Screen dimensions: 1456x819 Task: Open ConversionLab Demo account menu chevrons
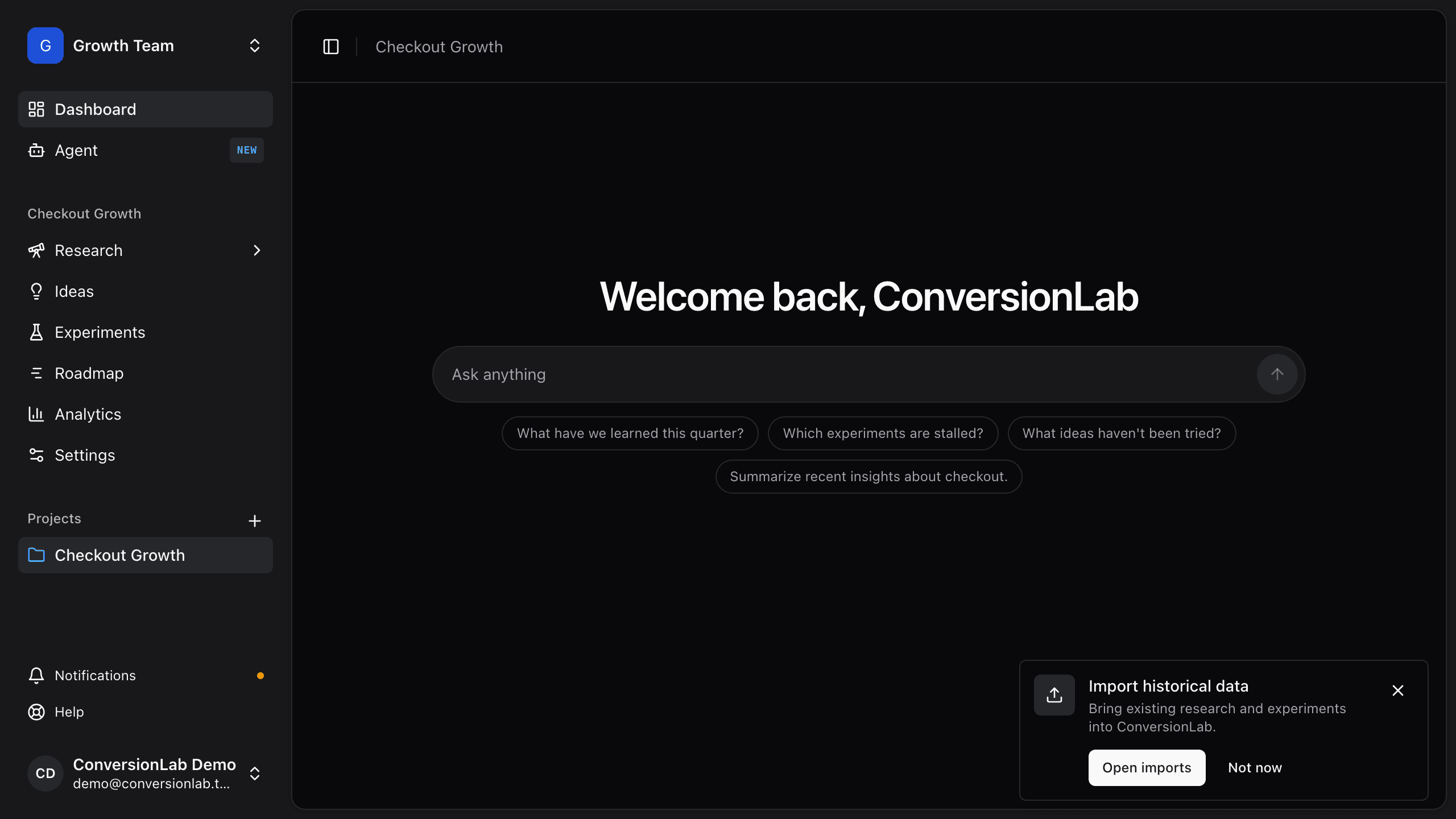click(255, 773)
